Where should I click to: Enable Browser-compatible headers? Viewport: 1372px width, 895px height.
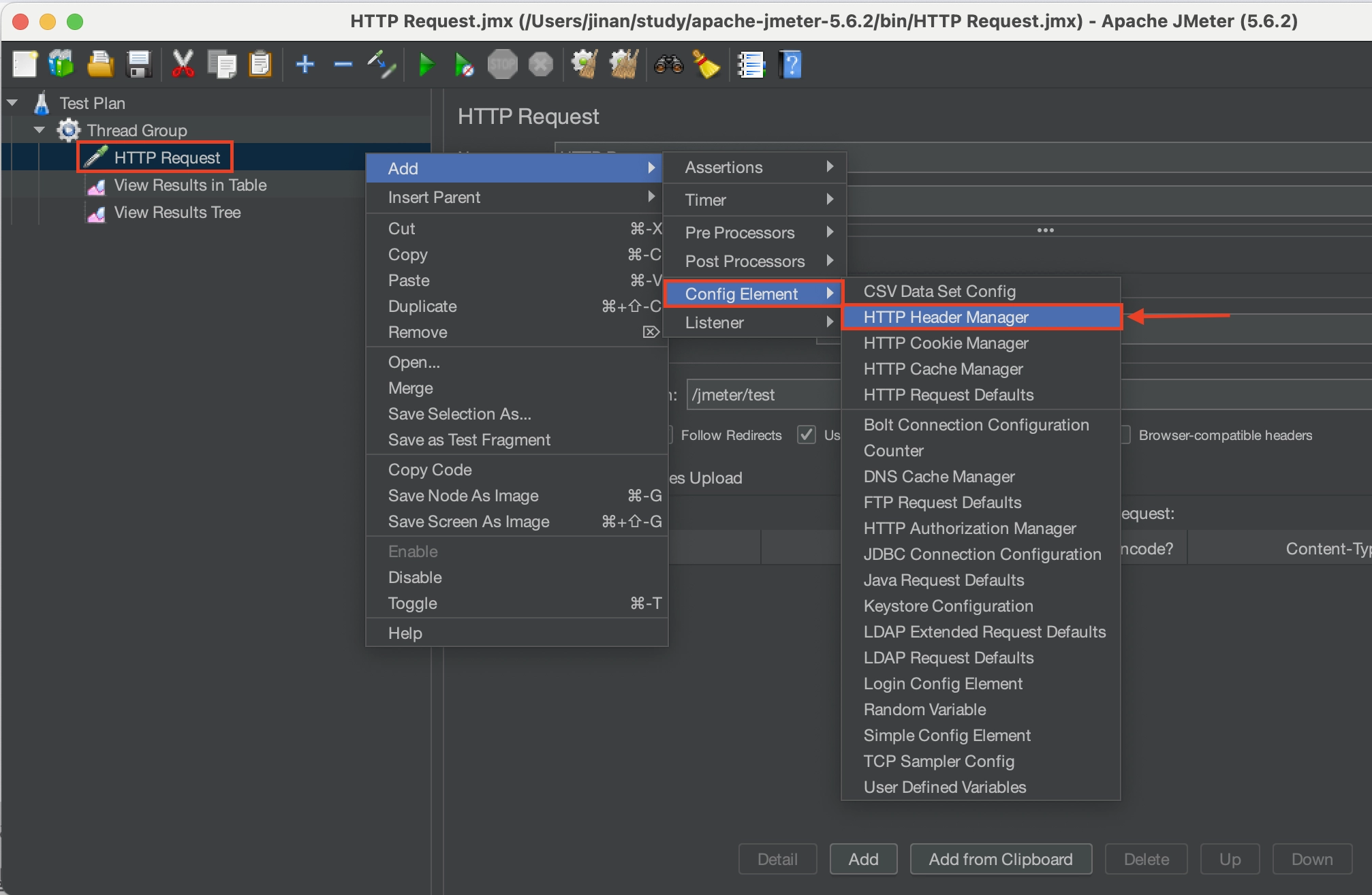(1124, 435)
